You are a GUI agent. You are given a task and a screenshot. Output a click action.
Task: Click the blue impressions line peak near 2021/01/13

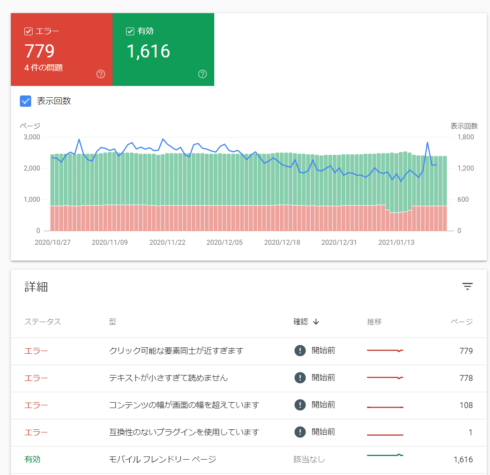[x=427, y=143]
